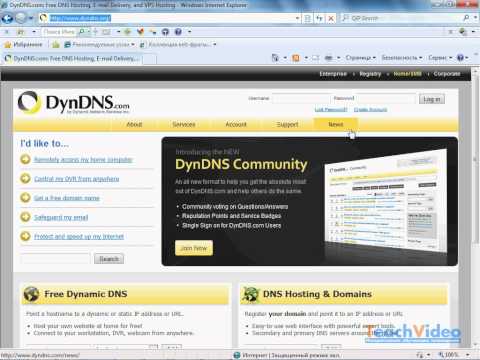Expand the Print dropdown arrow
The height and width of the screenshot is (360, 480).
tap(338, 58)
